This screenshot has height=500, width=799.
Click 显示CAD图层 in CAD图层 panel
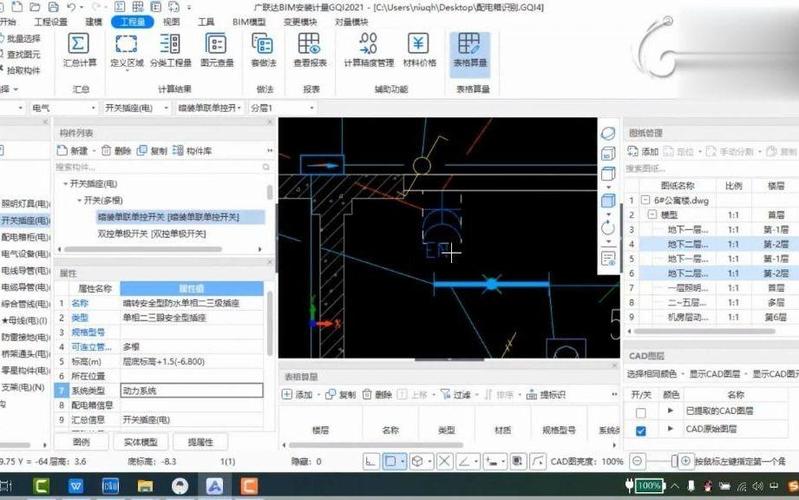[x=714, y=374]
